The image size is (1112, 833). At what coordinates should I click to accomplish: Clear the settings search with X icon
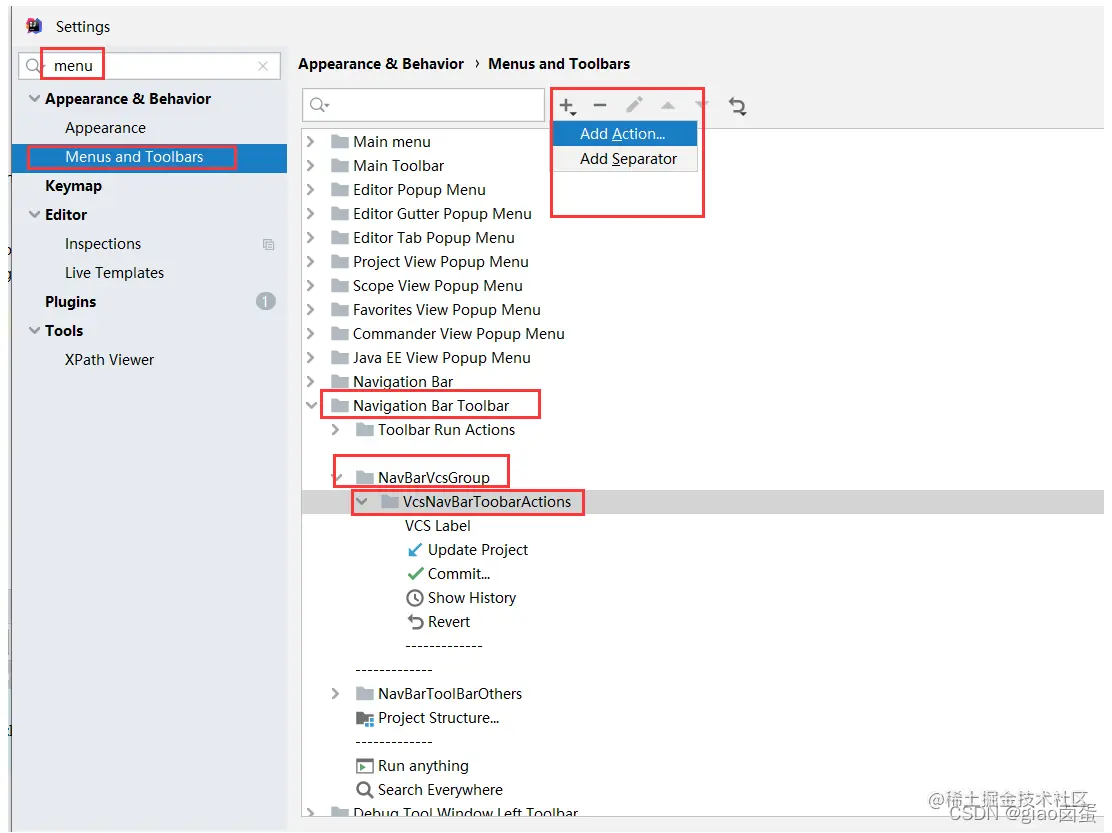[263, 66]
